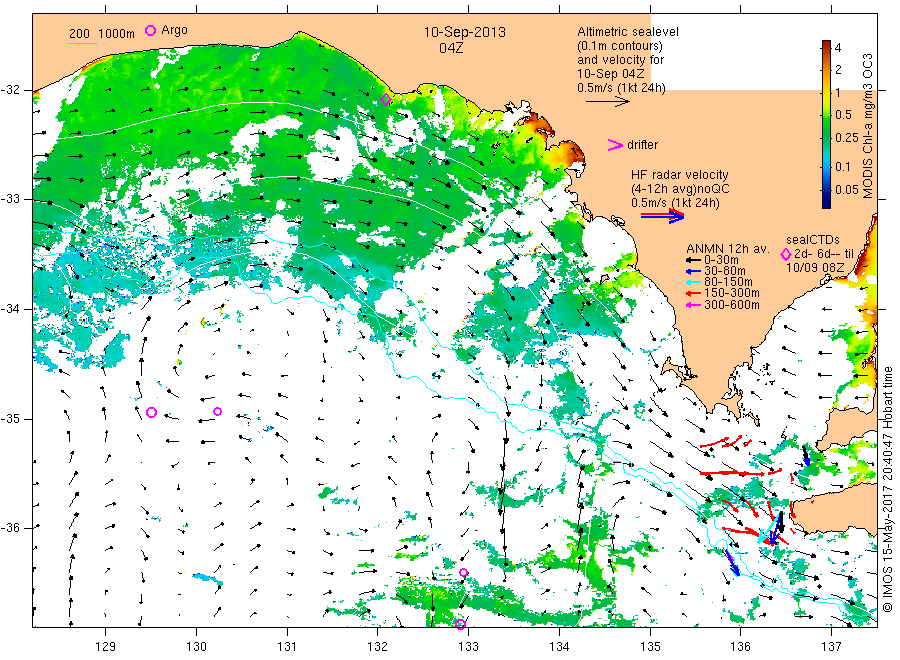Click the '129' longitude axis label

coord(106,647)
